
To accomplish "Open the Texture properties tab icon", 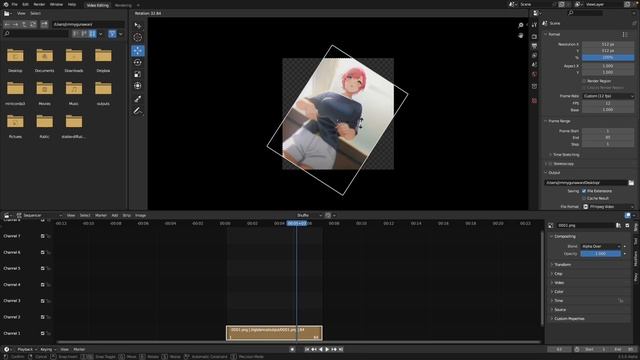I will click(534, 100).
